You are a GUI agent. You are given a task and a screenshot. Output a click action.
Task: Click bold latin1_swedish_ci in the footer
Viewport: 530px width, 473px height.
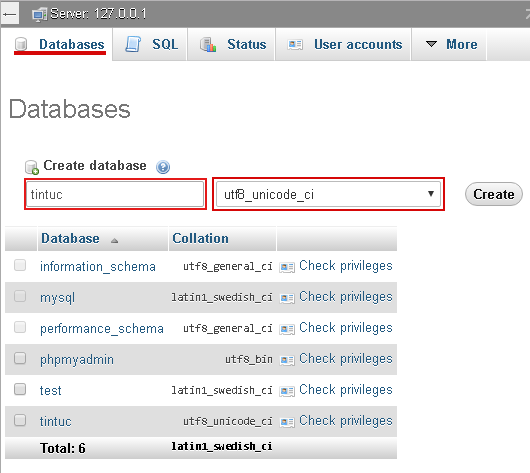221,446
